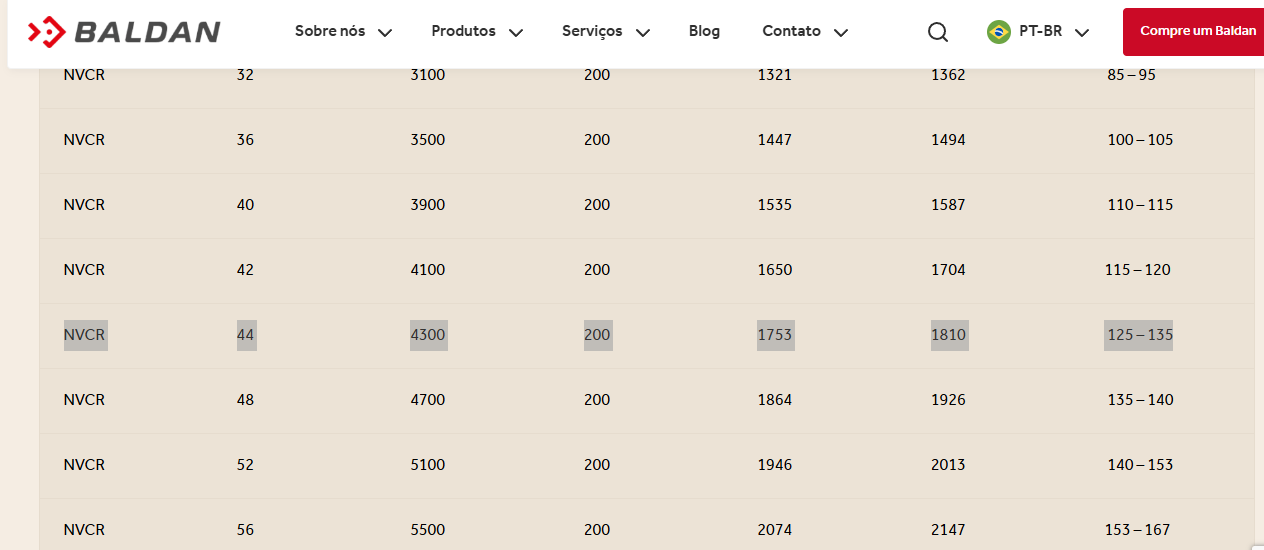This screenshot has height=550, width=1264.
Task: Open the PT-BR language selector arrow
Action: tap(1081, 32)
